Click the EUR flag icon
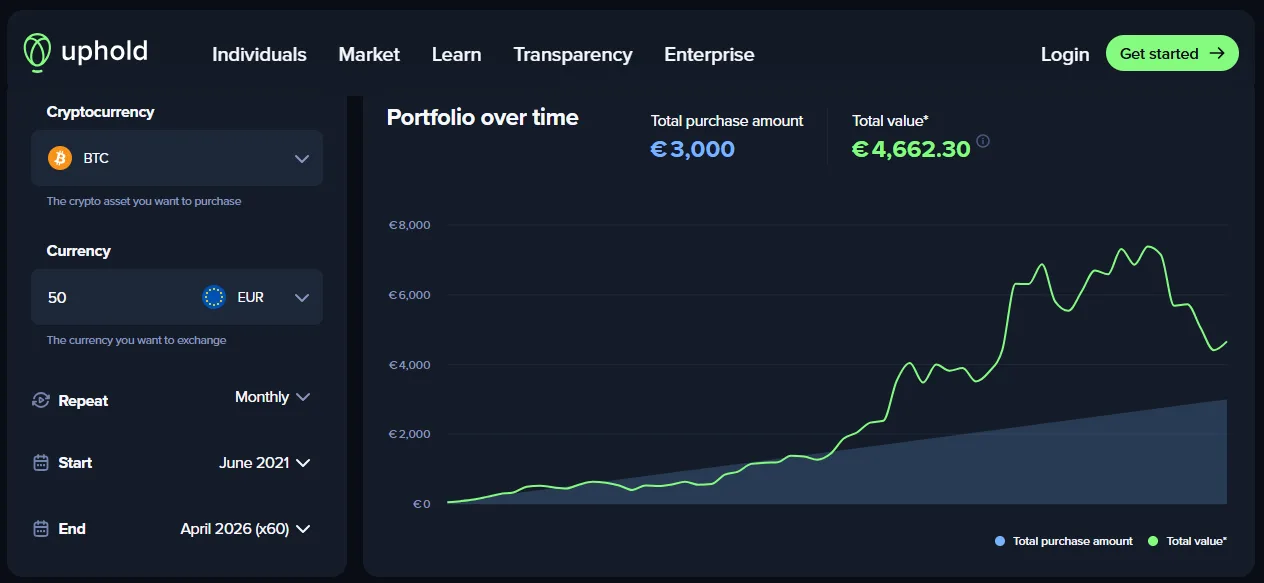 pyautogui.click(x=214, y=297)
